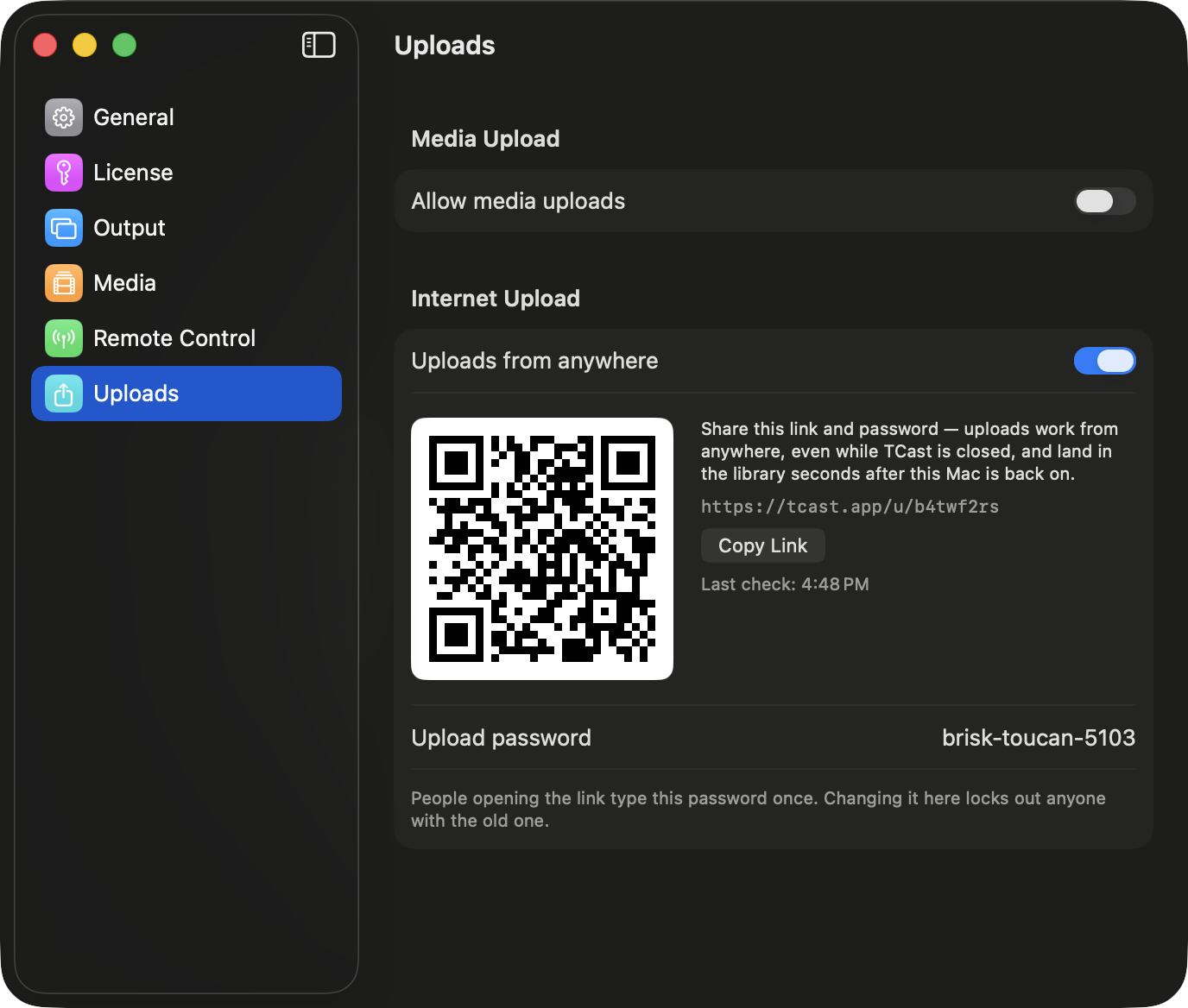Click the Last check 4:48 PM text
Image resolution: width=1188 pixels, height=1008 pixels.
[x=785, y=584]
